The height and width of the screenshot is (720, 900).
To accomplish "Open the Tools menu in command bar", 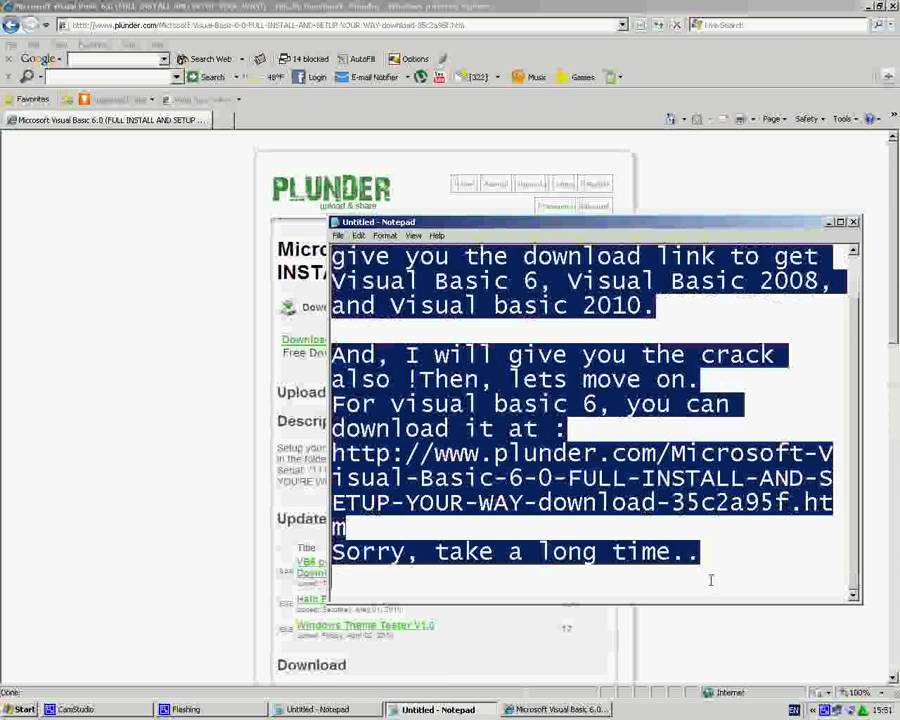I will coord(845,119).
